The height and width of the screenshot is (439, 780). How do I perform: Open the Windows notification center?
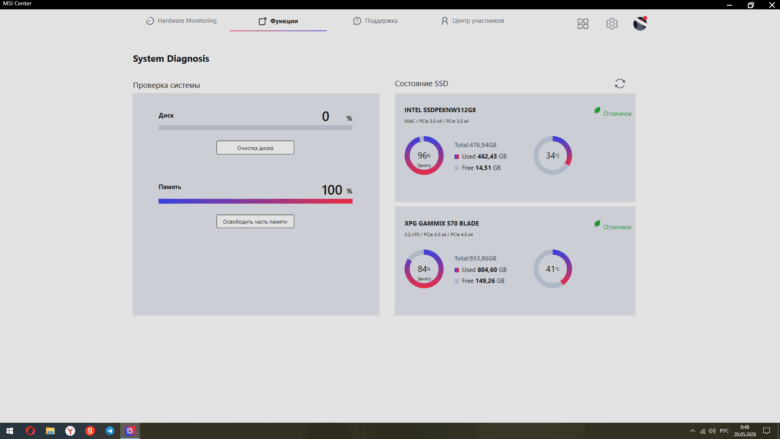click(767, 431)
